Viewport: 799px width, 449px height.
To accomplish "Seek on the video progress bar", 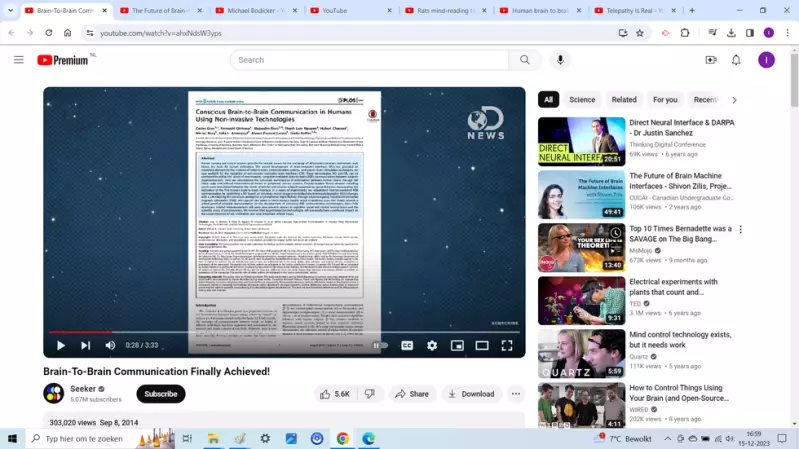I will click(x=284, y=332).
